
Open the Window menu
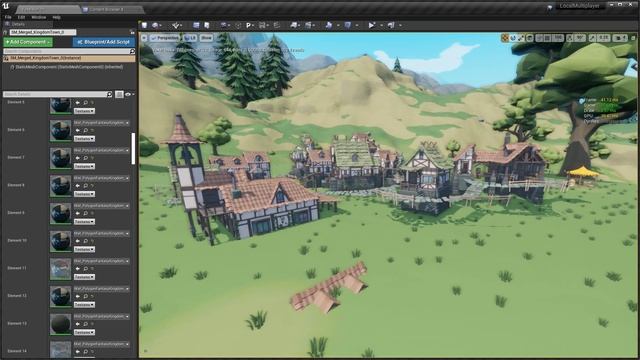pos(39,18)
